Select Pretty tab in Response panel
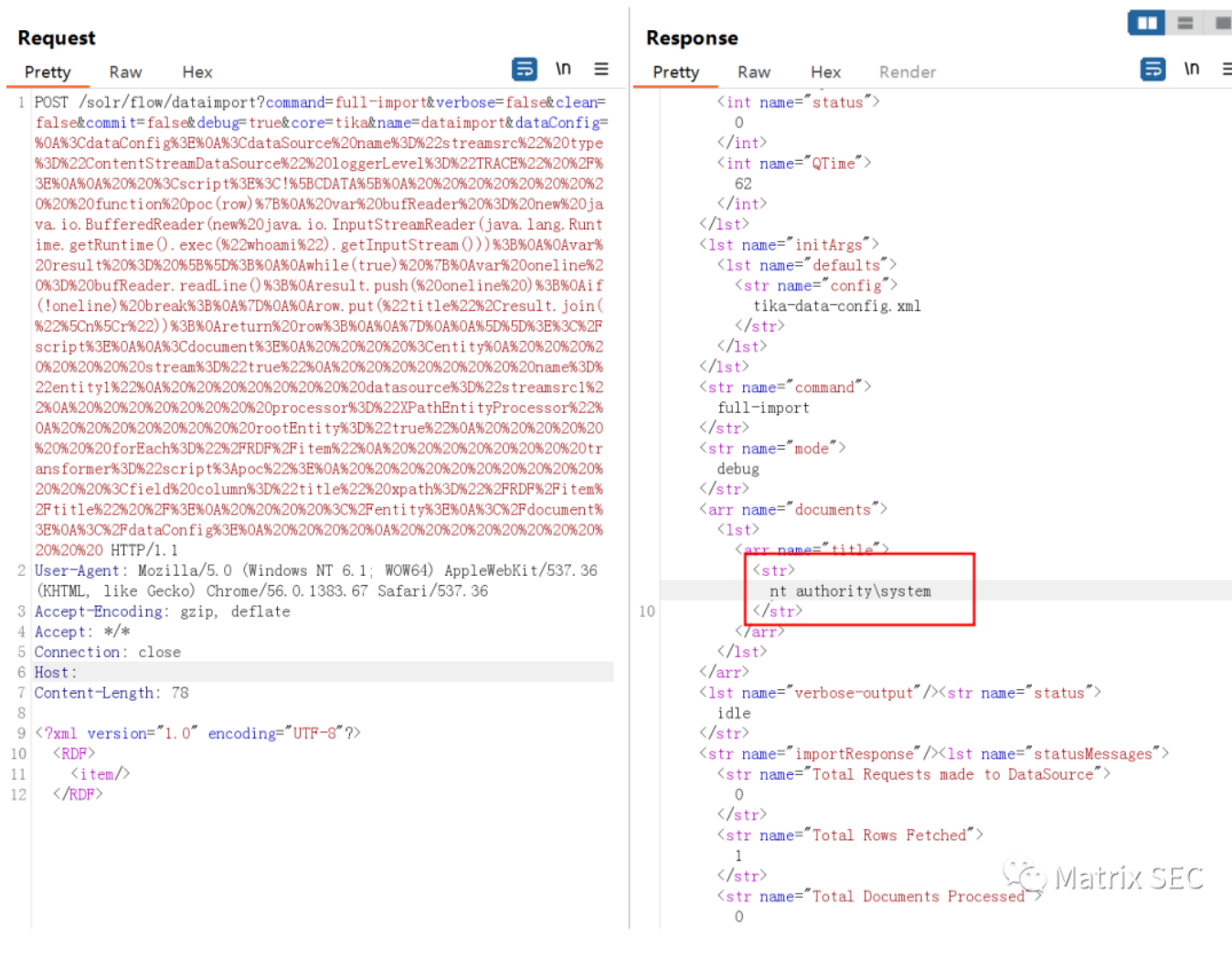Viewport: 1232px width, 968px height. (x=675, y=72)
